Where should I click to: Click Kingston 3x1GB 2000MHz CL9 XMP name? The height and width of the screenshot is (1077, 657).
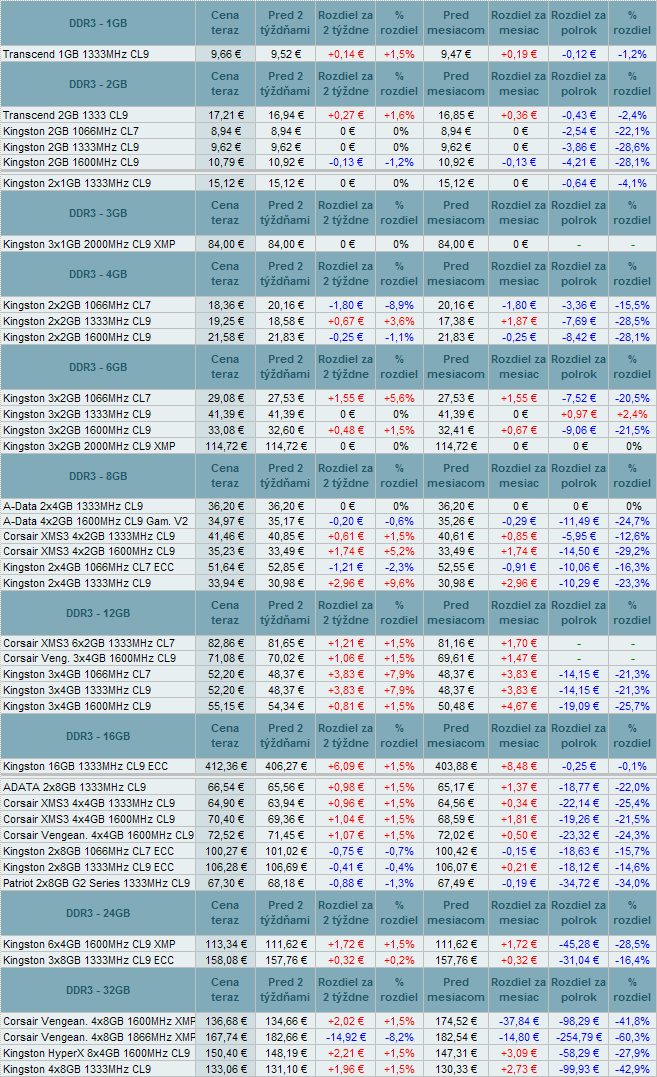[x=89, y=245]
